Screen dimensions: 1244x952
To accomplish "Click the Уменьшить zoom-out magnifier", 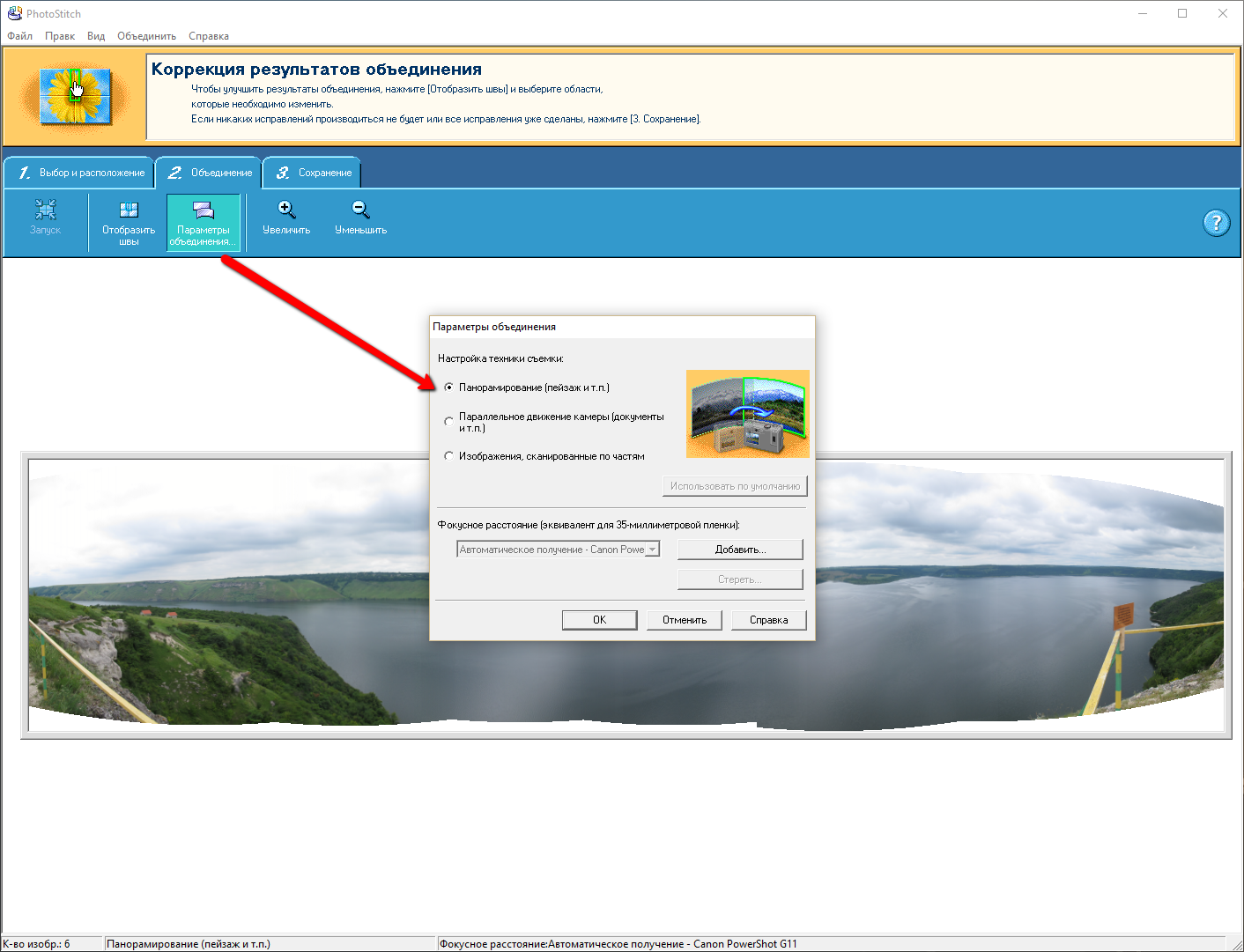I will [x=360, y=210].
